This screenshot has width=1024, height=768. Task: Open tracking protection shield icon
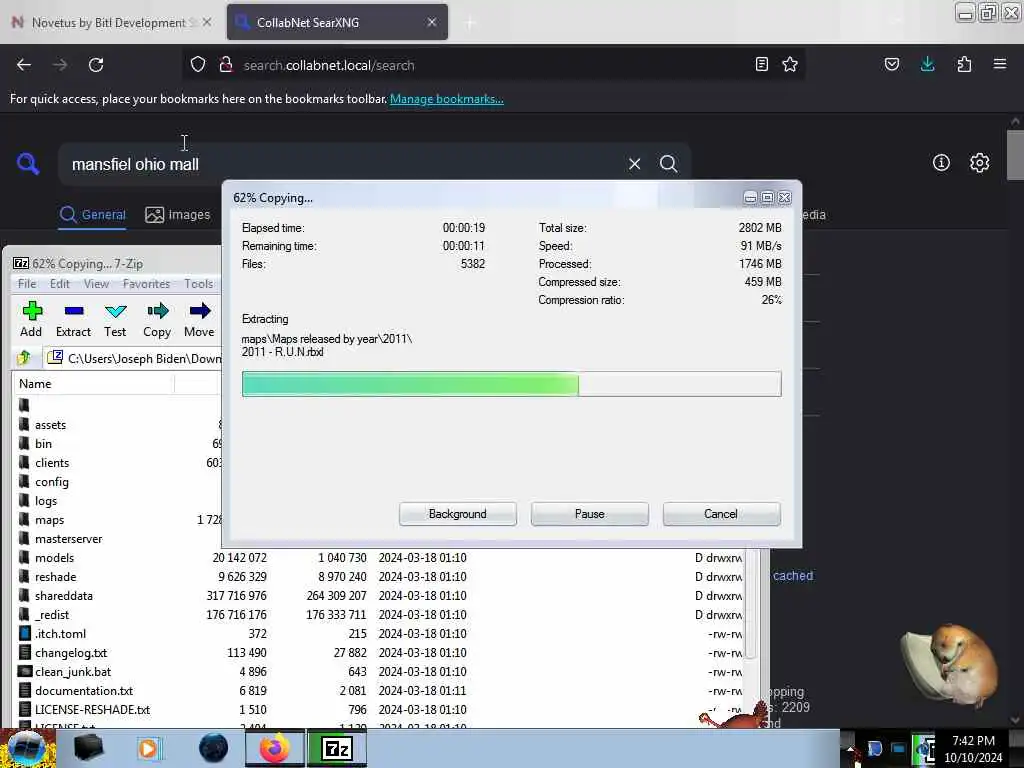pyautogui.click(x=198, y=65)
